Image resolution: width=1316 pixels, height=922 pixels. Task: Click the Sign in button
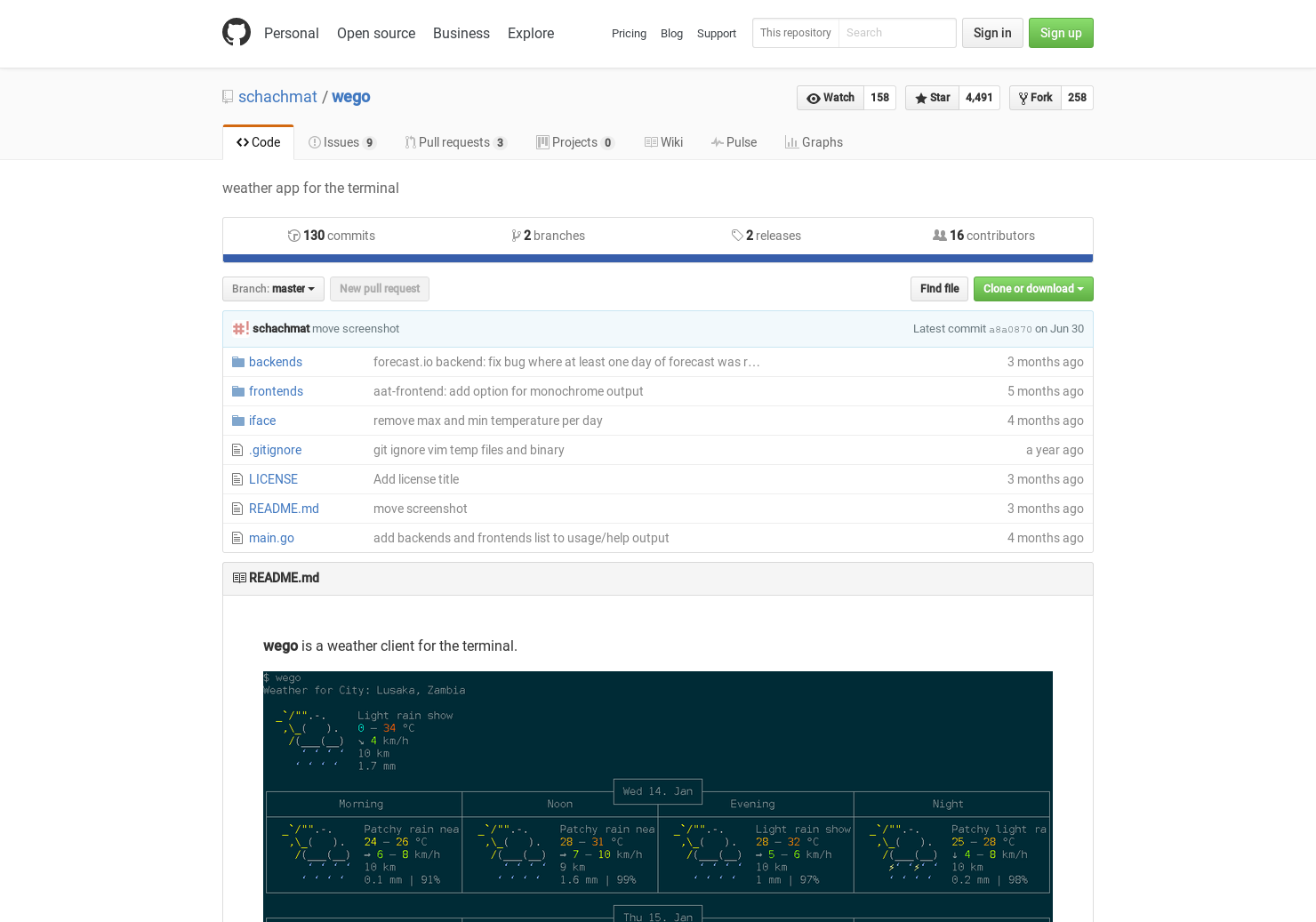pyautogui.click(x=992, y=33)
